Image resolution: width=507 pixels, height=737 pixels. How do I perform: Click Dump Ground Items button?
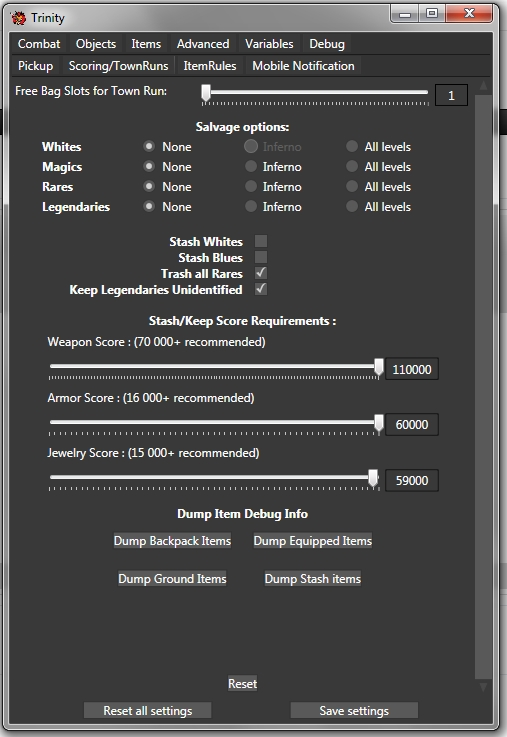172,579
